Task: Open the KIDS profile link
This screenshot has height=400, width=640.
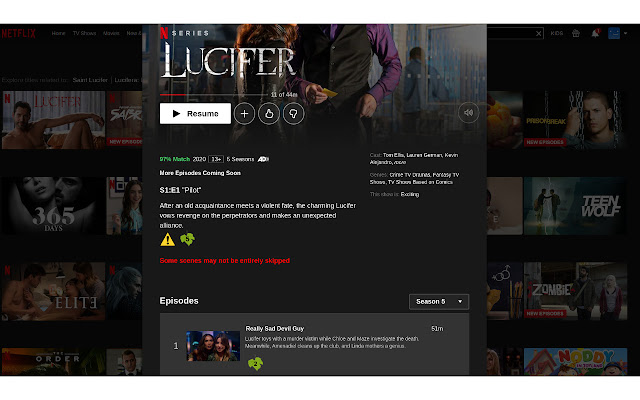Action: (557, 33)
